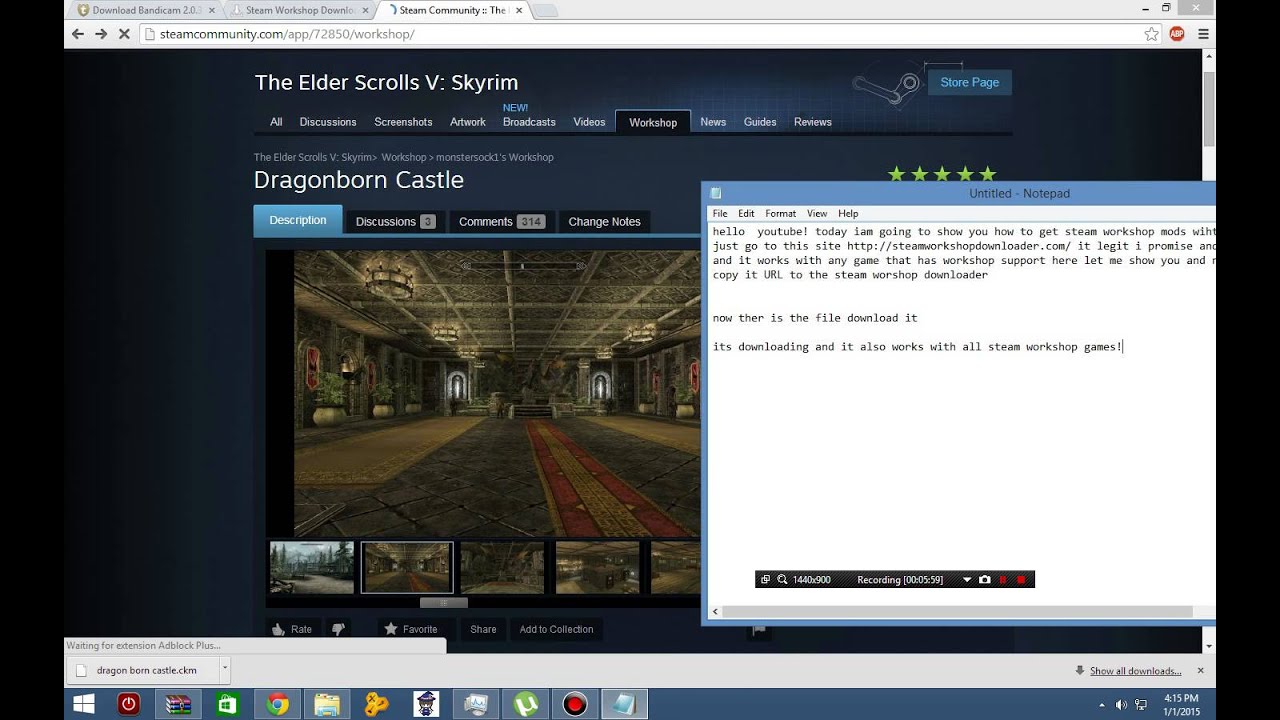
Task: Open uTorrent from the taskbar
Action: click(525, 704)
